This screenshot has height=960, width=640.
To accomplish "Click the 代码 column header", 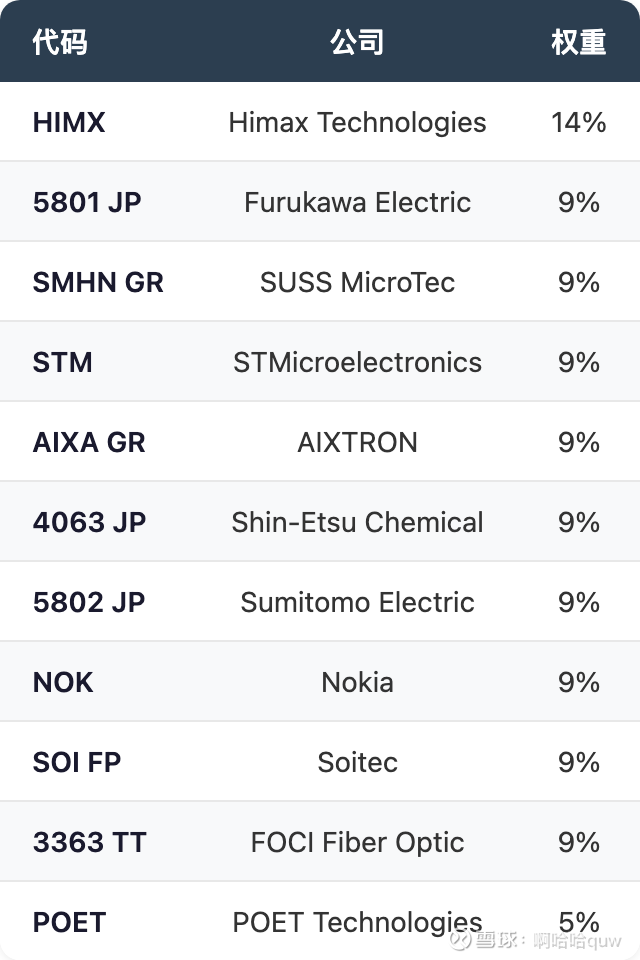I will click(x=60, y=42).
